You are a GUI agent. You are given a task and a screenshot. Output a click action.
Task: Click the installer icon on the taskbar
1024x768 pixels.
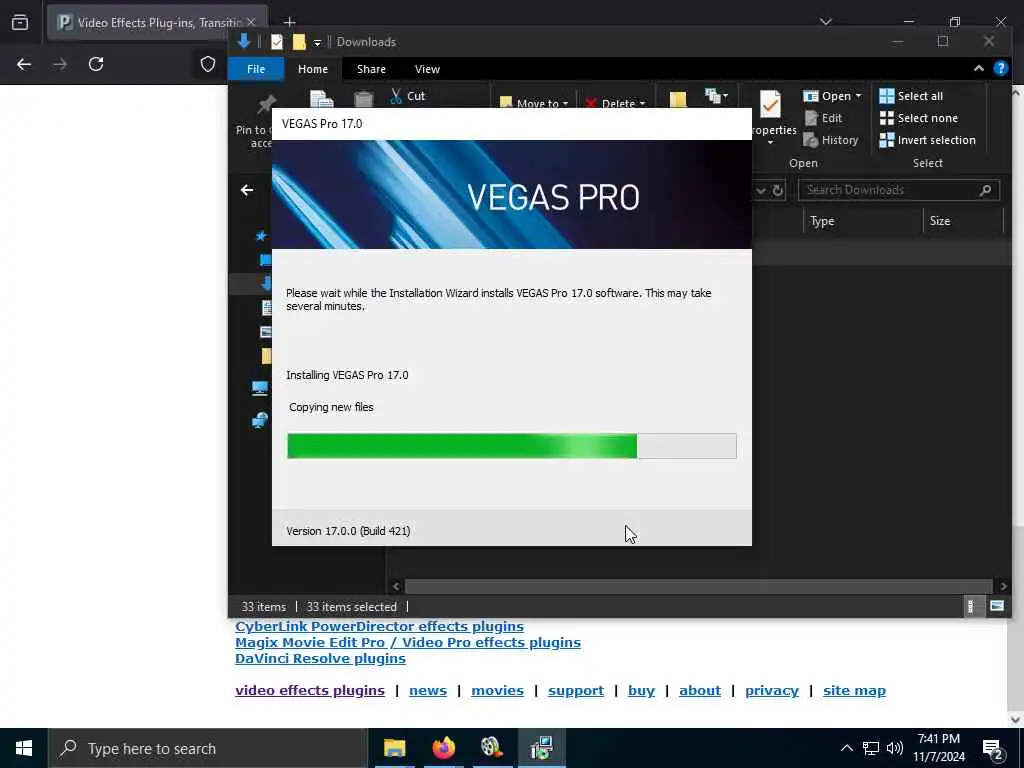point(541,748)
